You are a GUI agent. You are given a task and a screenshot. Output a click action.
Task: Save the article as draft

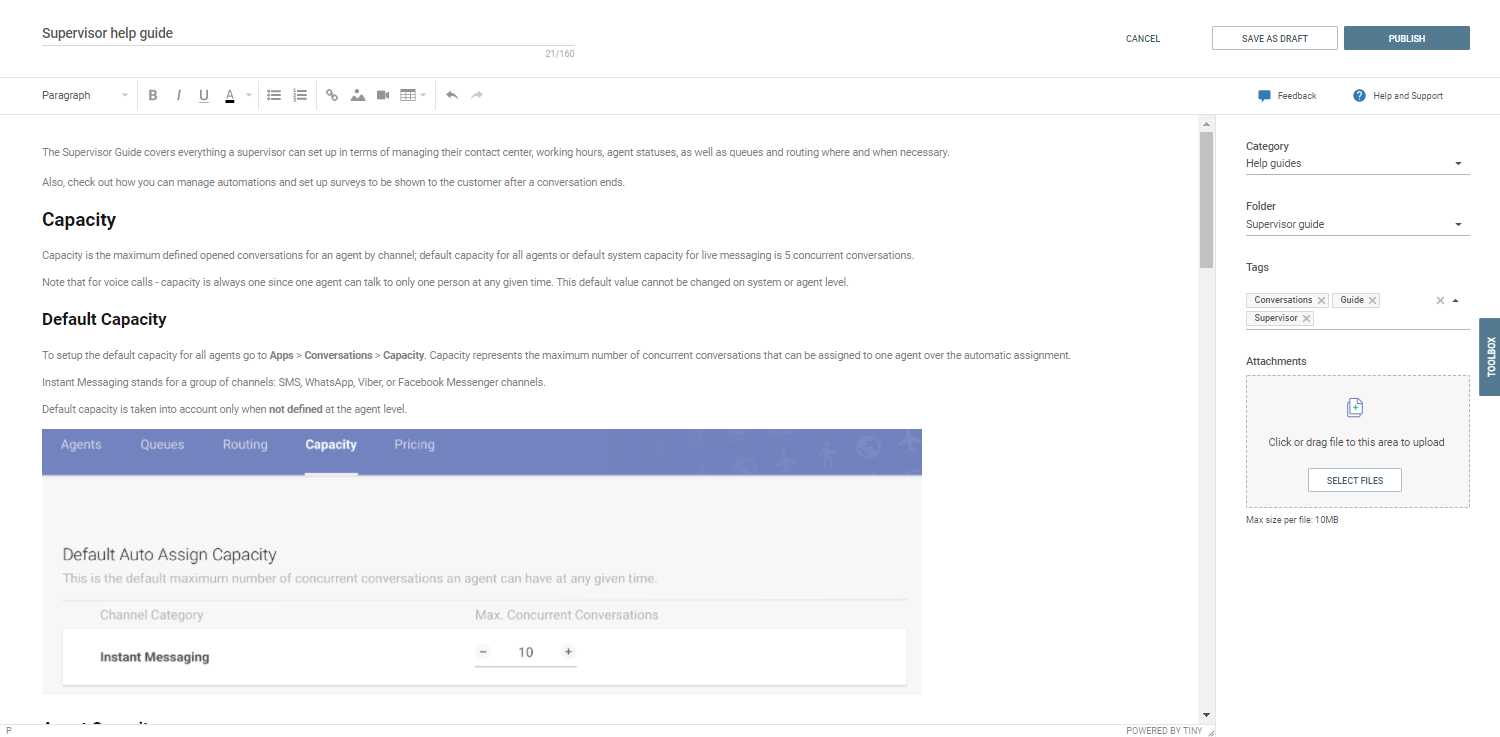coord(1275,38)
